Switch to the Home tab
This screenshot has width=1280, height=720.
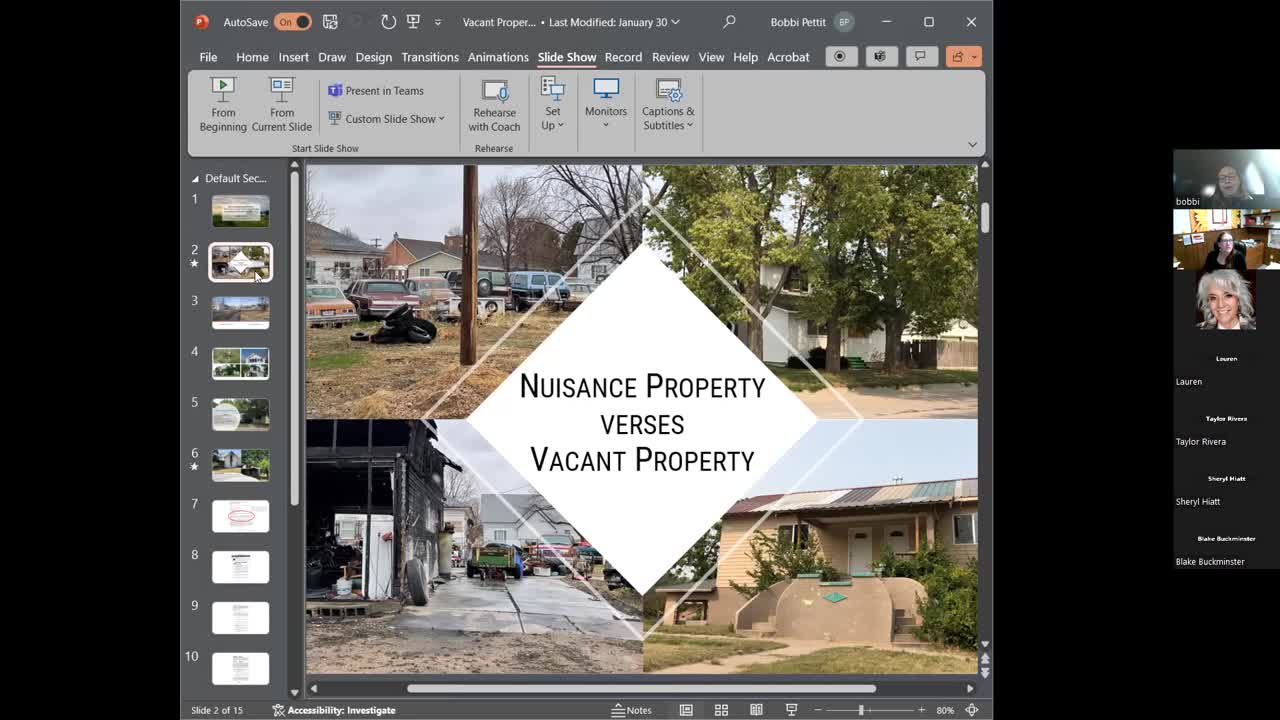tap(252, 57)
